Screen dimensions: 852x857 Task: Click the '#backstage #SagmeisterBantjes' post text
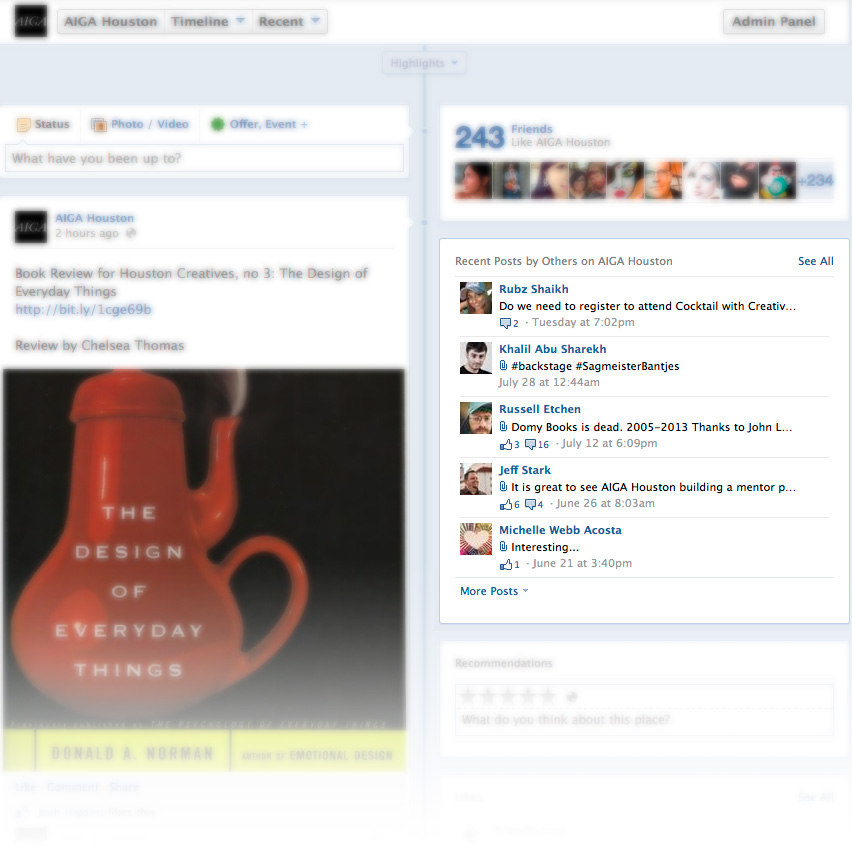coord(595,366)
